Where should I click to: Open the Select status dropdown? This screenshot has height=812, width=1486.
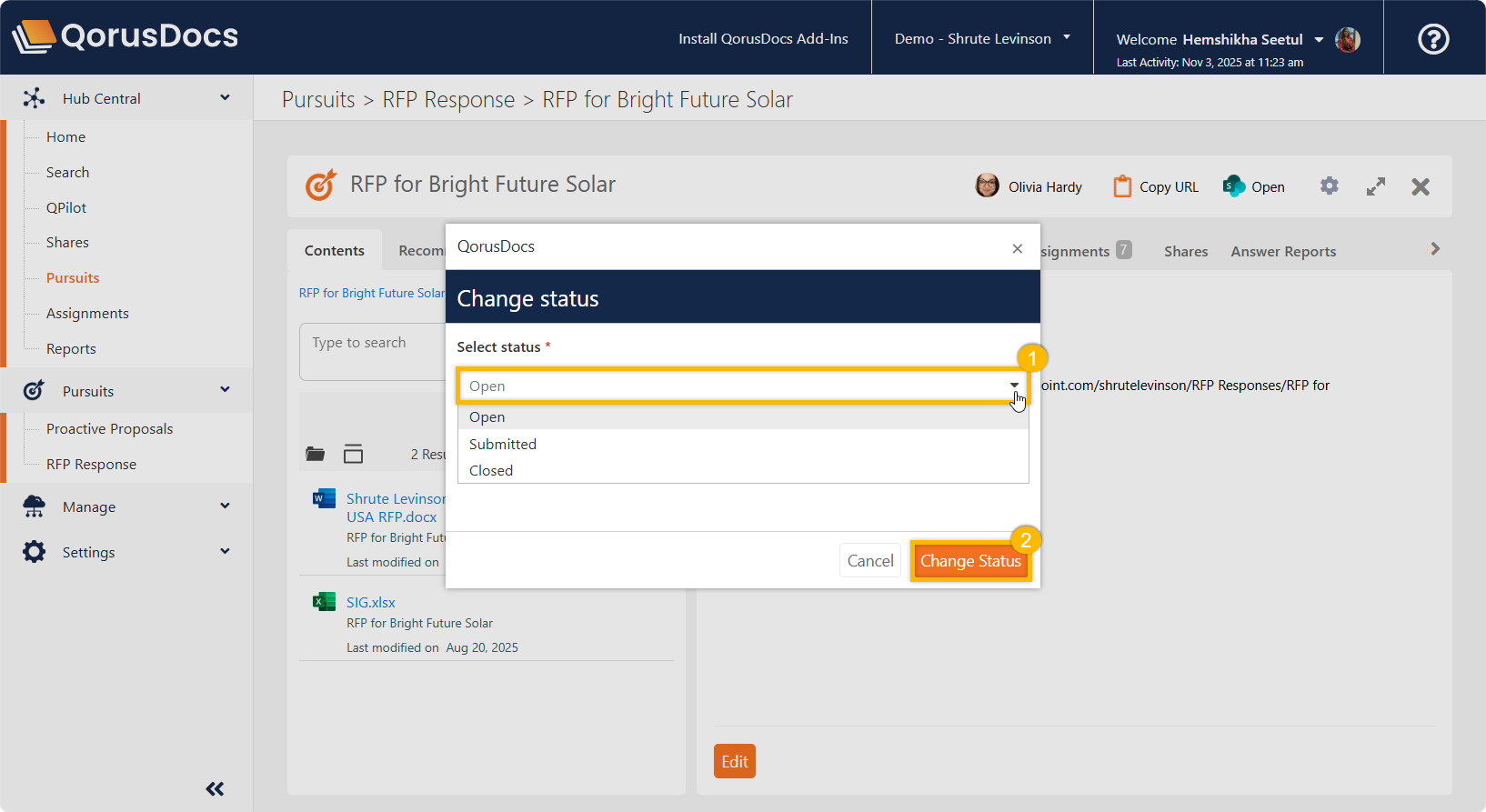pyautogui.click(x=742, y=386)
